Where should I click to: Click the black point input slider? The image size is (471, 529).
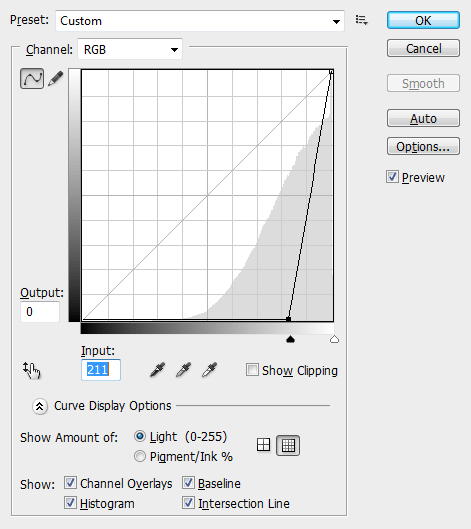[x=290, y=339]
